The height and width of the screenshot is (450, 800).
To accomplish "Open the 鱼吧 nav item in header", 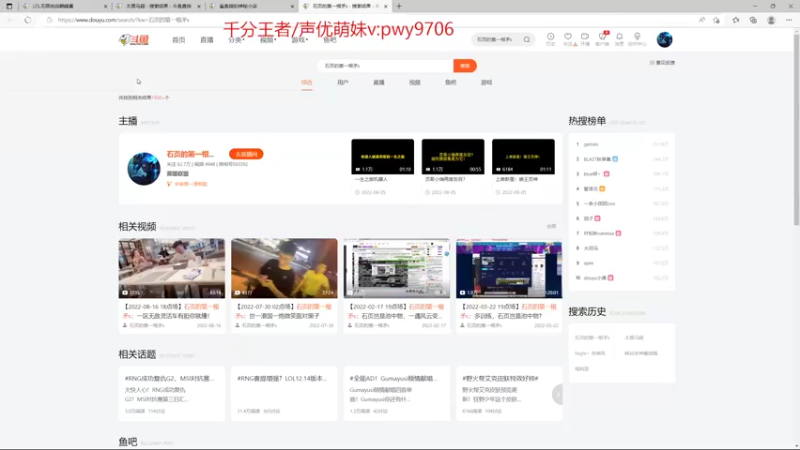I will pos(330,40).
